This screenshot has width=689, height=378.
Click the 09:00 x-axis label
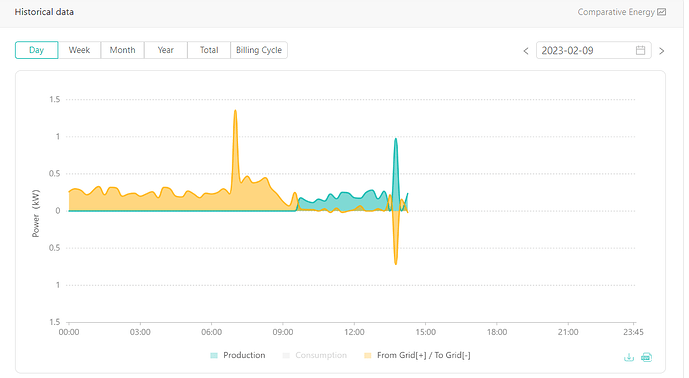[x=283, y=332]
